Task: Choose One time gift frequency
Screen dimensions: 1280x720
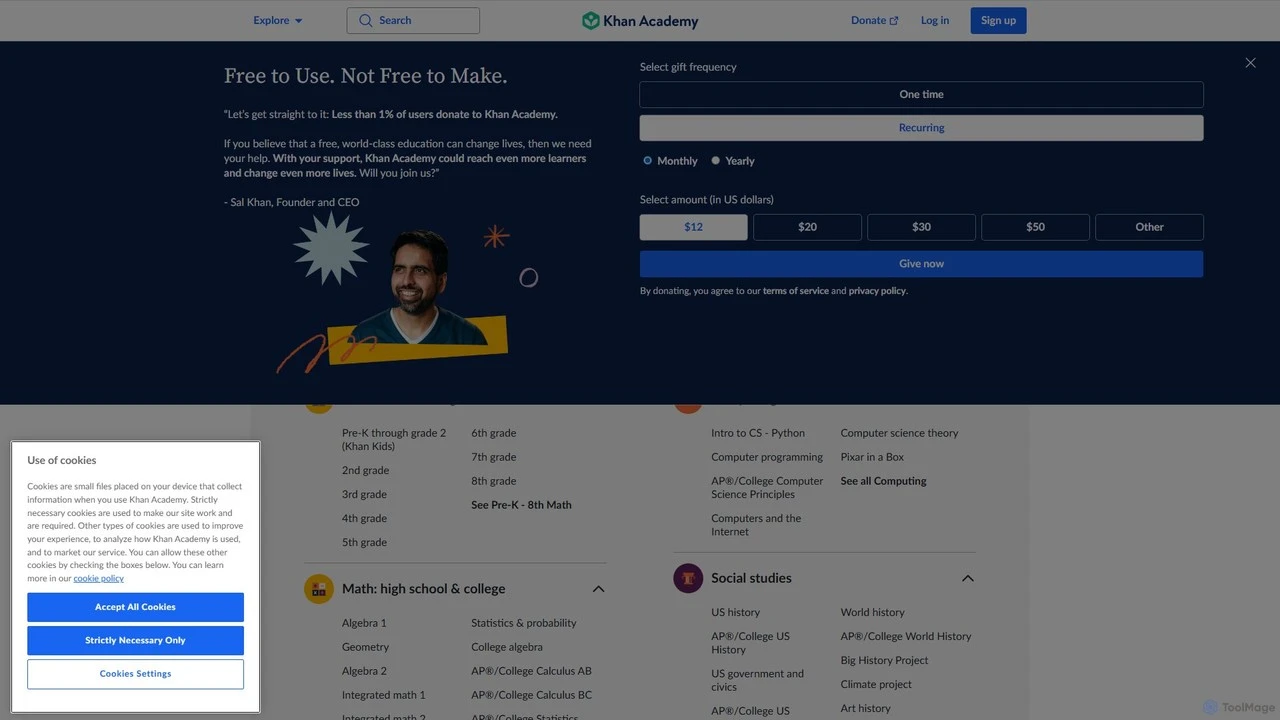Action: [921, 94]
